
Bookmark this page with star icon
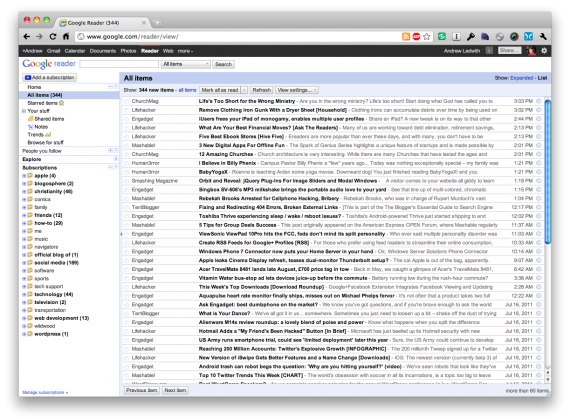coord(427,36)
